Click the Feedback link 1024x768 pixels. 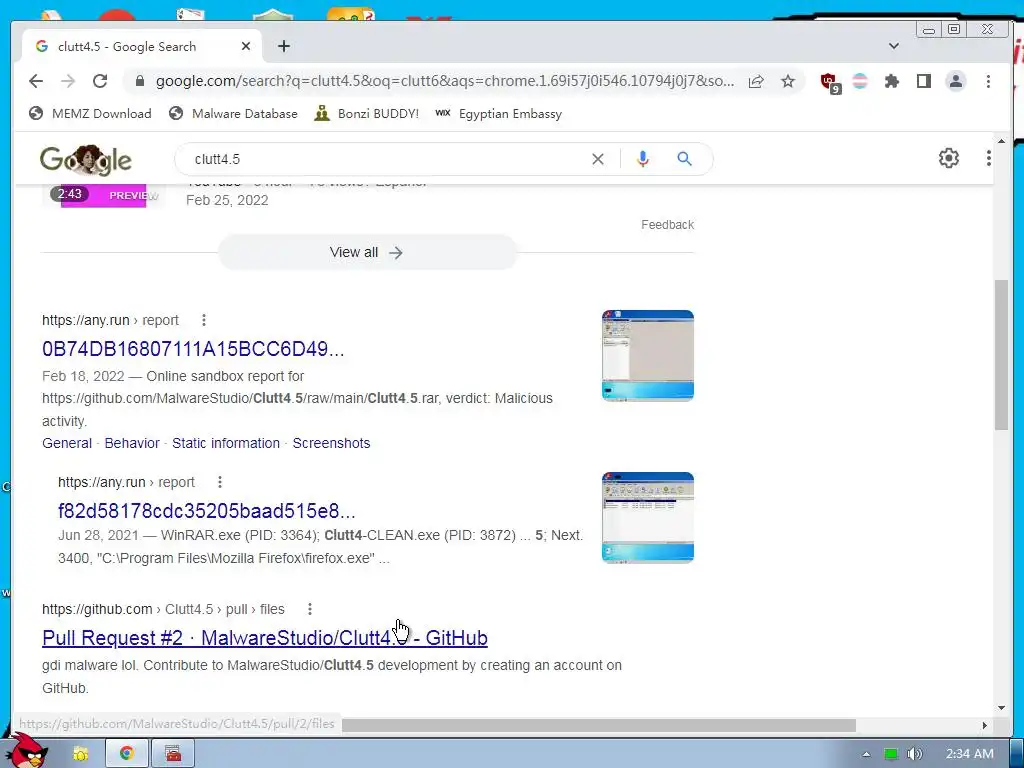click(x=667, y=225)
